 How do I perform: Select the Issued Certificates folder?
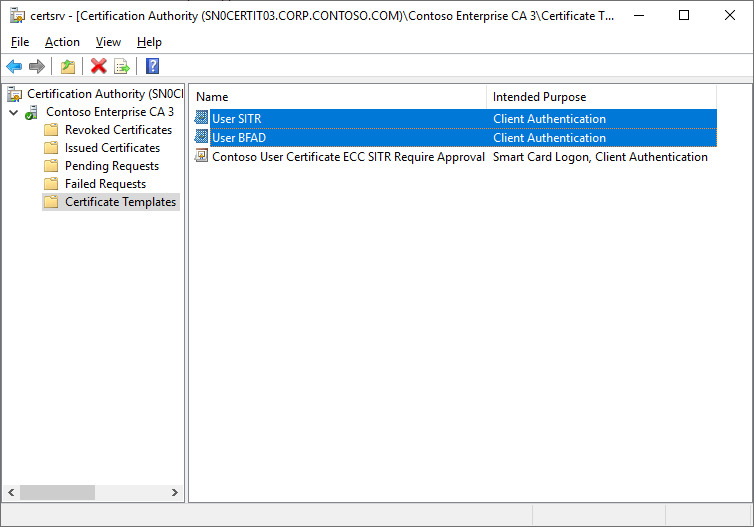(x=112, y=148)
